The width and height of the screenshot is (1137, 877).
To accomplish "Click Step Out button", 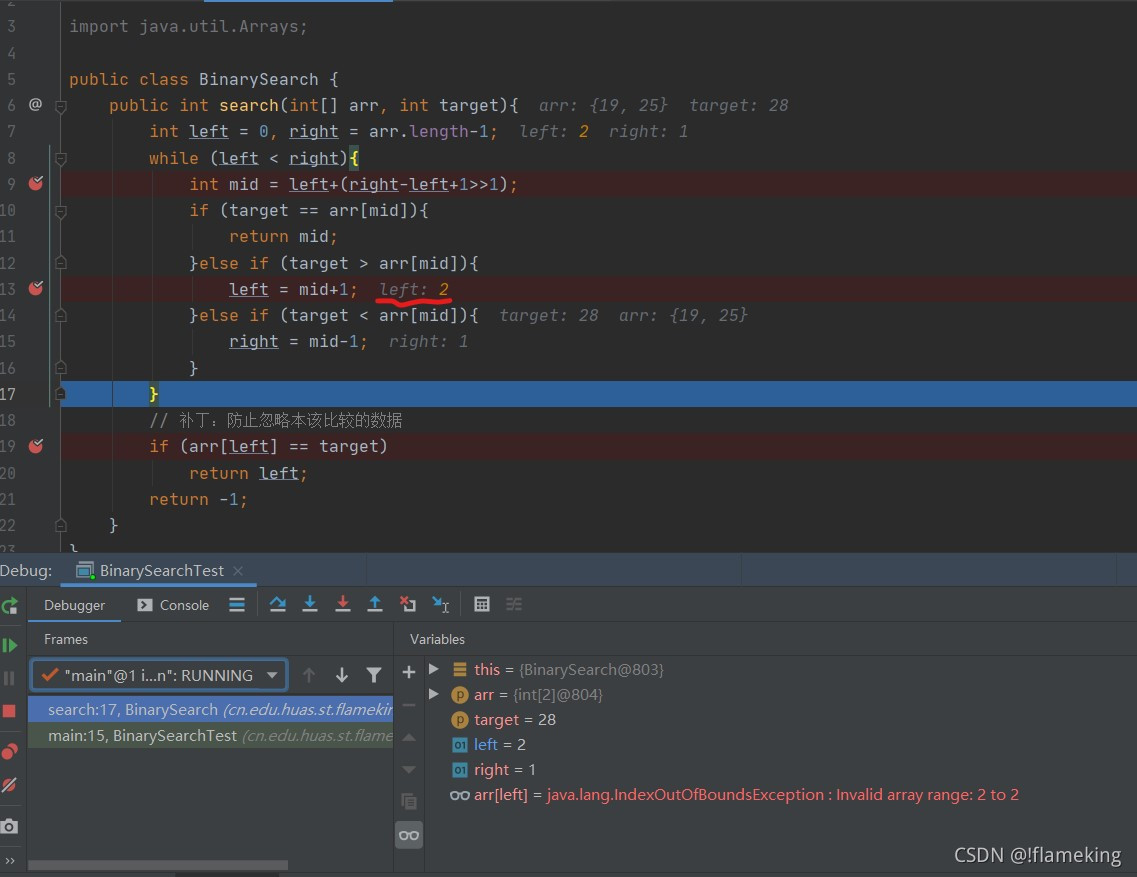I will [375, 604].
